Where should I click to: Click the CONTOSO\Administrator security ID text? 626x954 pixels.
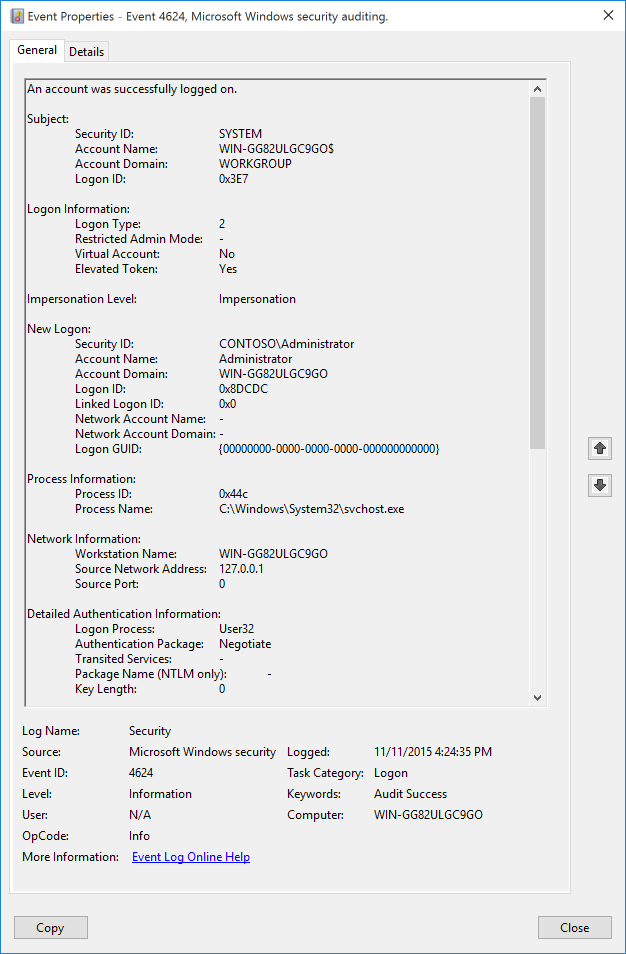click(x=286, y=344)
